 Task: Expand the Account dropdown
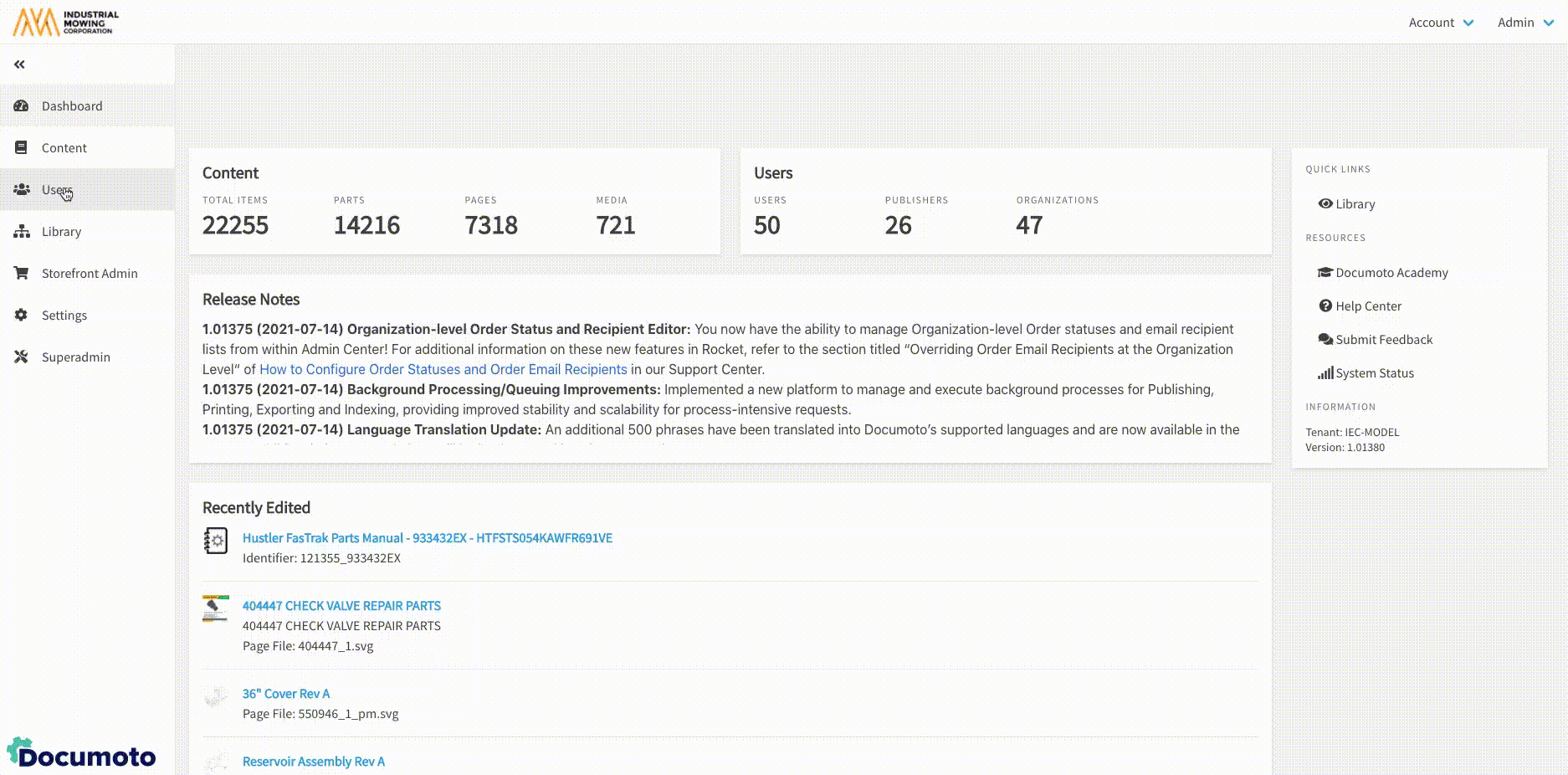1440,23
